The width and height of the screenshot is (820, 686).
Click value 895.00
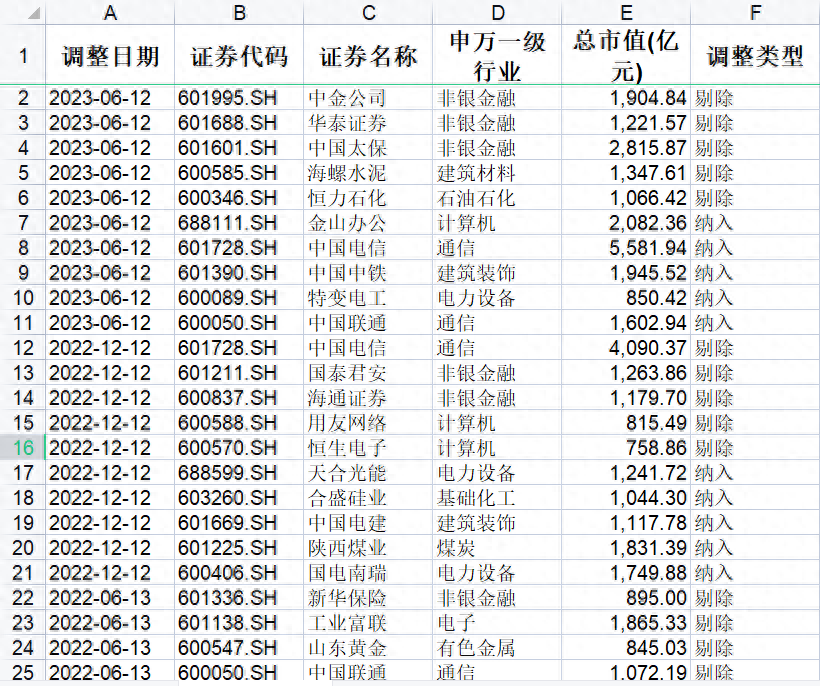coord(626,598)
